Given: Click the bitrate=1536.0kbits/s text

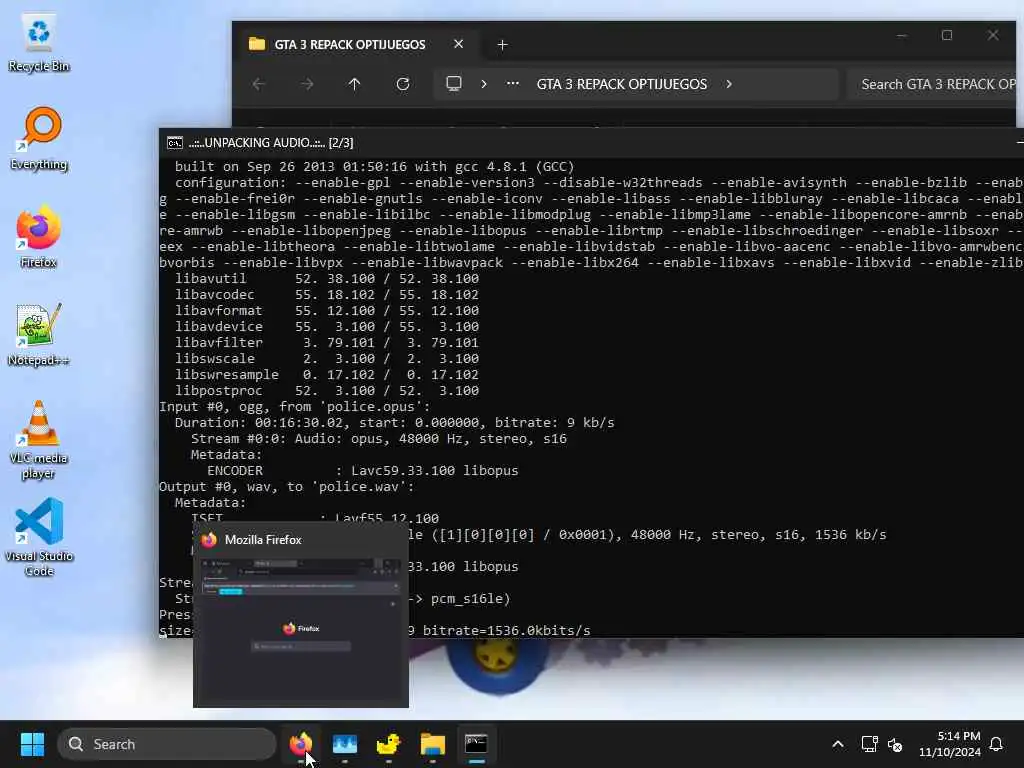Looking at the screenshot, I should (x=506, y=631).
